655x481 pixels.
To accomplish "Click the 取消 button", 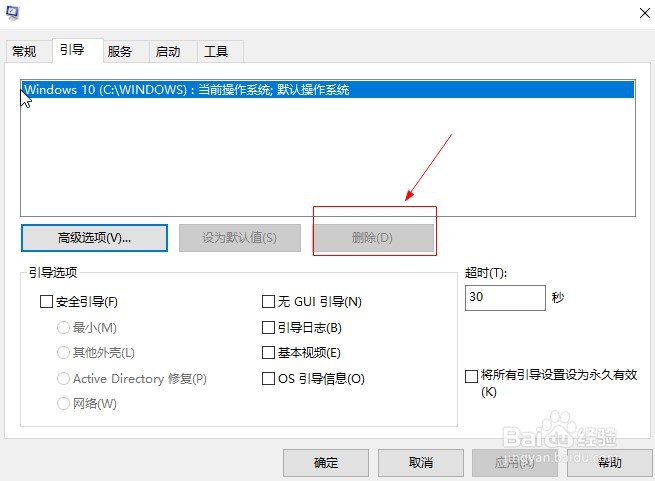I will click(421, 463).
